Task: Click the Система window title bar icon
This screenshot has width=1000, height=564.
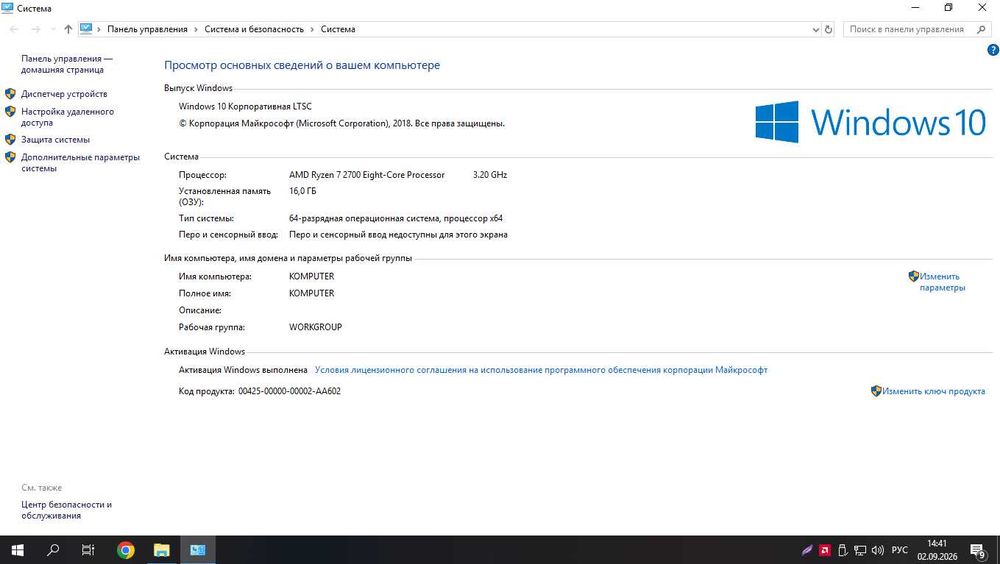Action: click(7, 8)
